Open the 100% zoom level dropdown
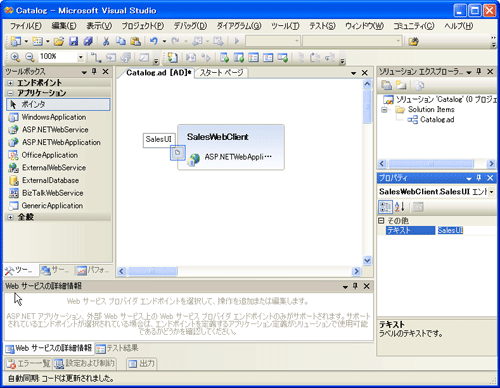 click(80, 57)
